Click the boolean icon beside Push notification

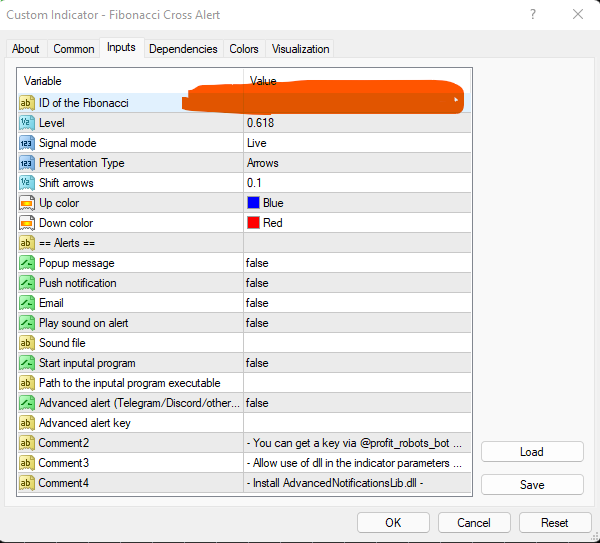coord(27,283)
